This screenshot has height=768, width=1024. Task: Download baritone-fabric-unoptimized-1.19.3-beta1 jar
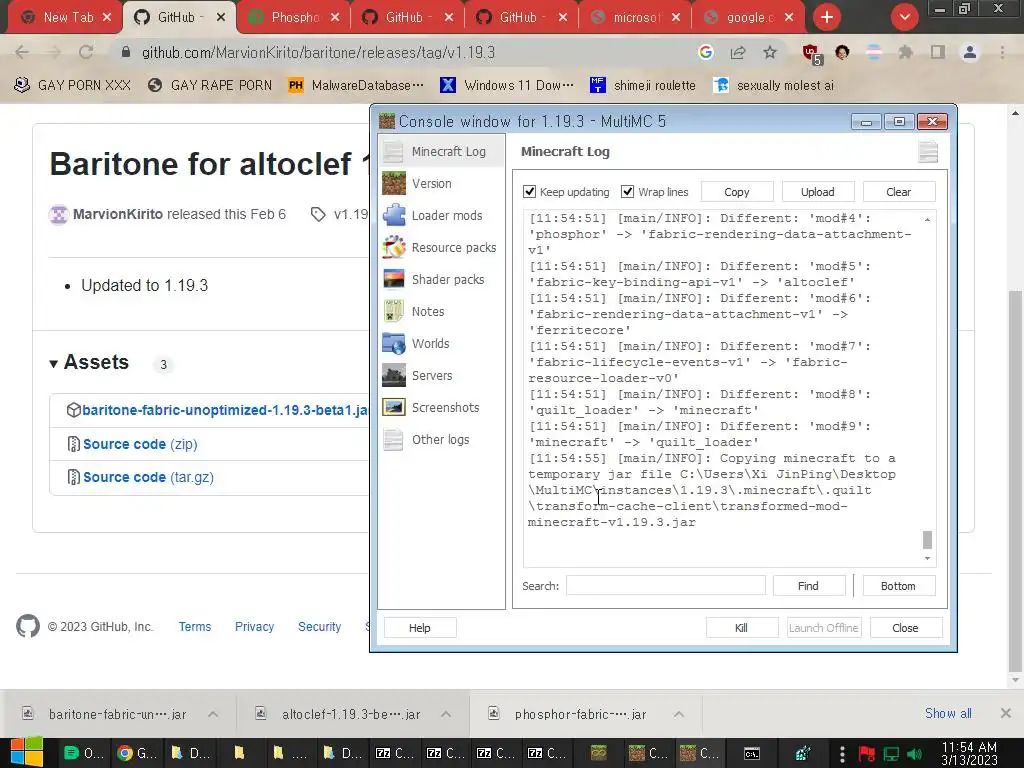click(225, 410)
